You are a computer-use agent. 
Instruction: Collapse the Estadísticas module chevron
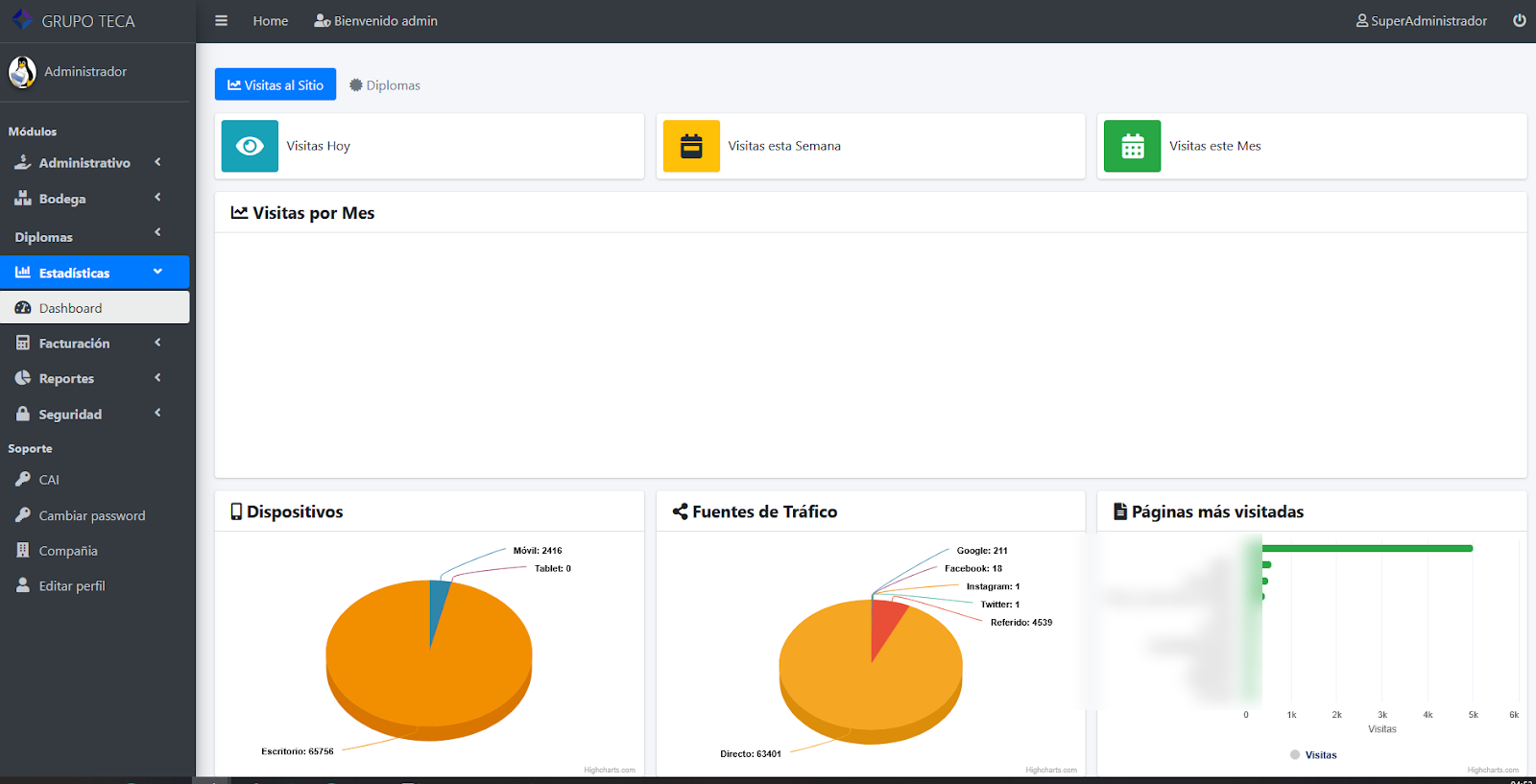[157, 272]
